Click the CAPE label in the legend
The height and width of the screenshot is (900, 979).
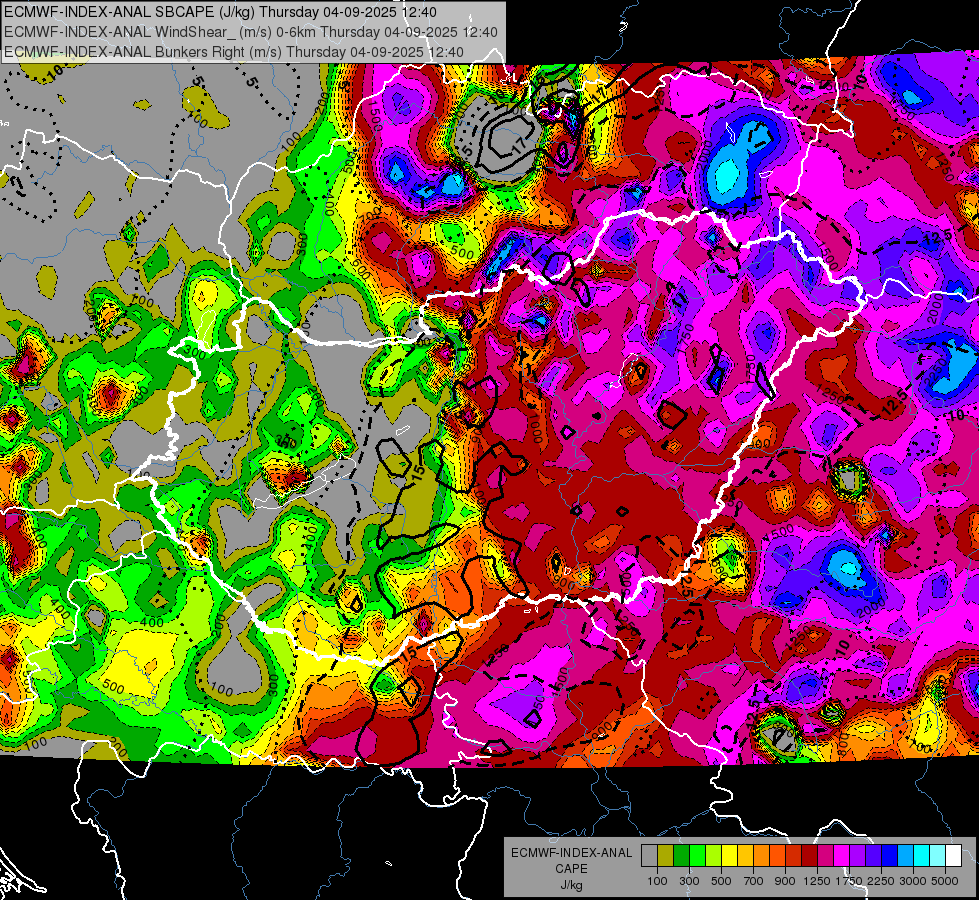pos(571,869)
